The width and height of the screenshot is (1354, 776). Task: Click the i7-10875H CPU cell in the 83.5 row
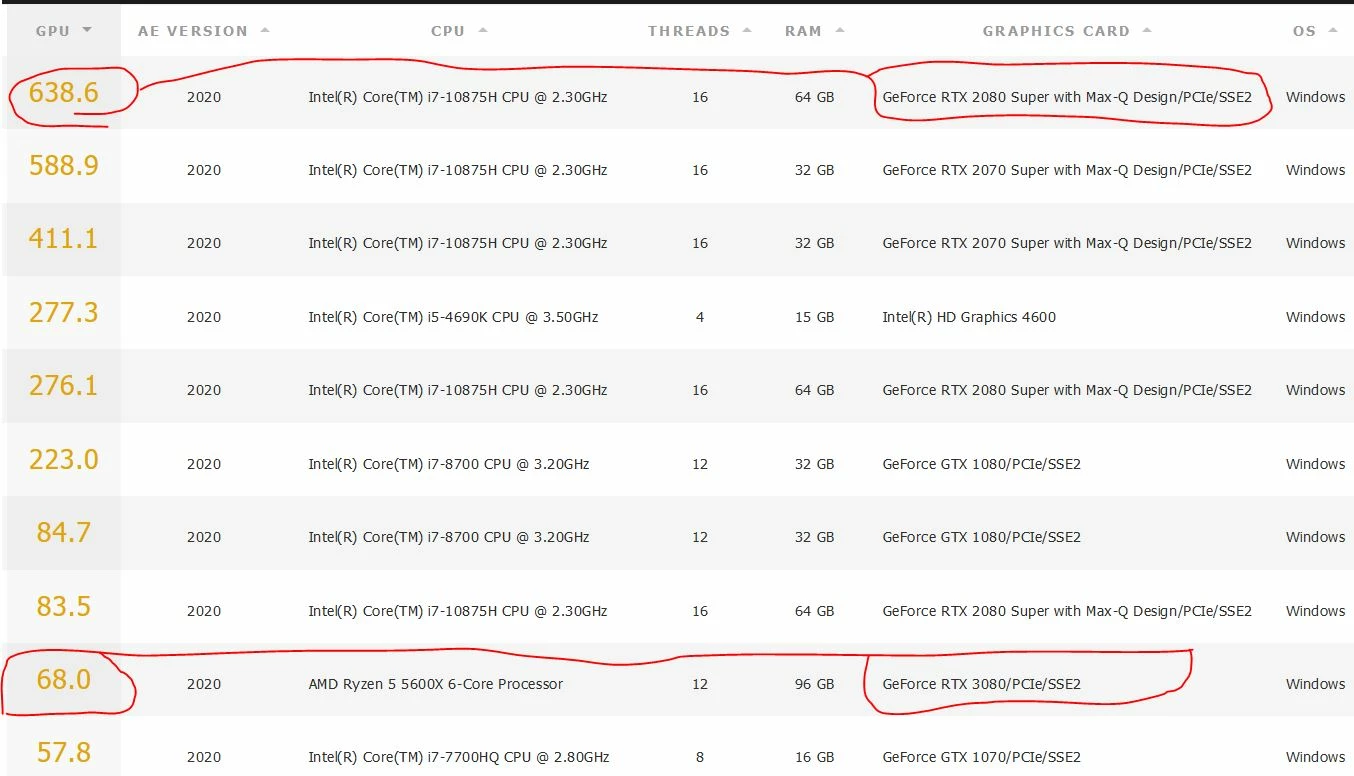458,611
